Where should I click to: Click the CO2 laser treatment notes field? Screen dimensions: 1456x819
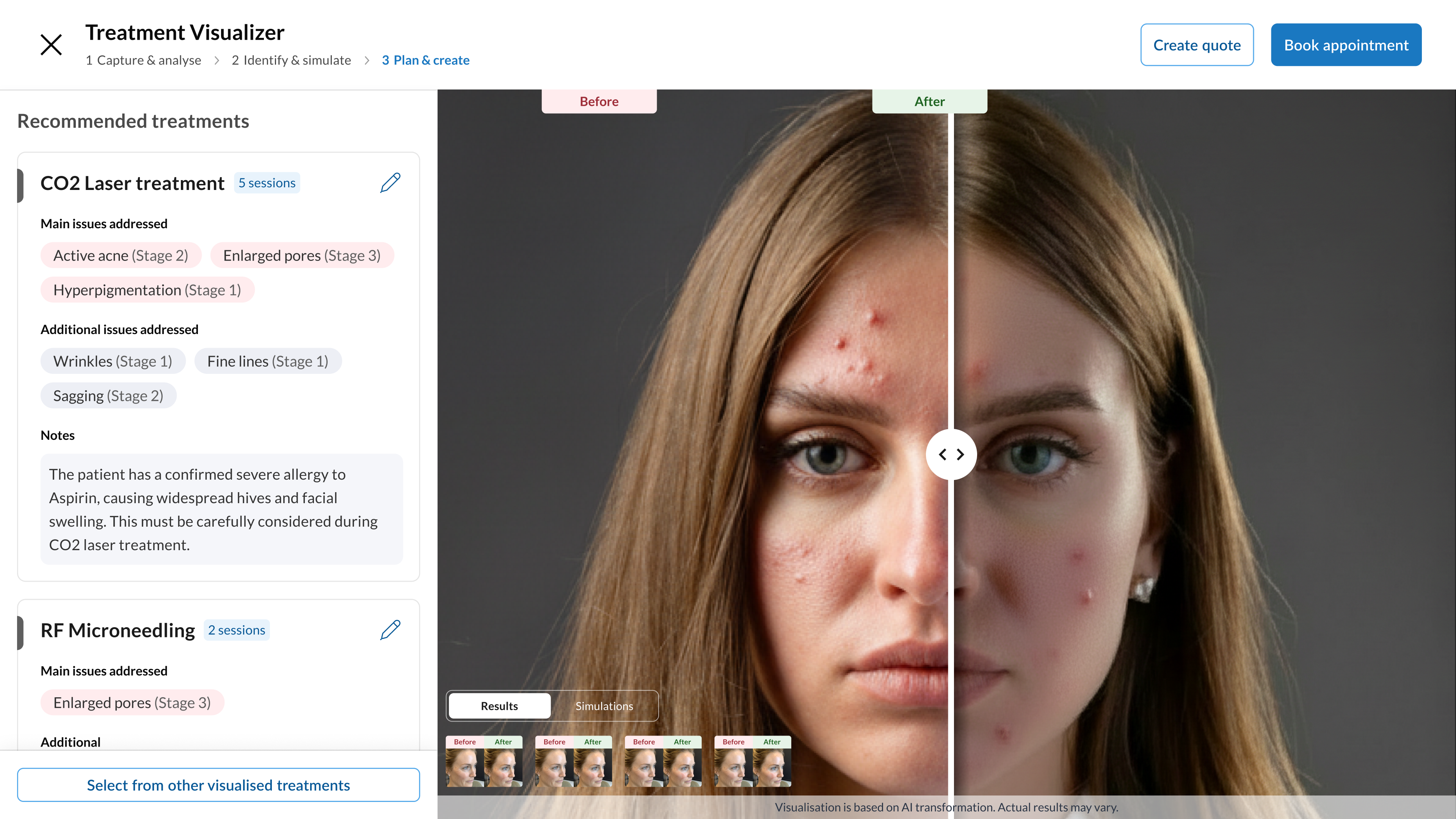coord(221,509)
